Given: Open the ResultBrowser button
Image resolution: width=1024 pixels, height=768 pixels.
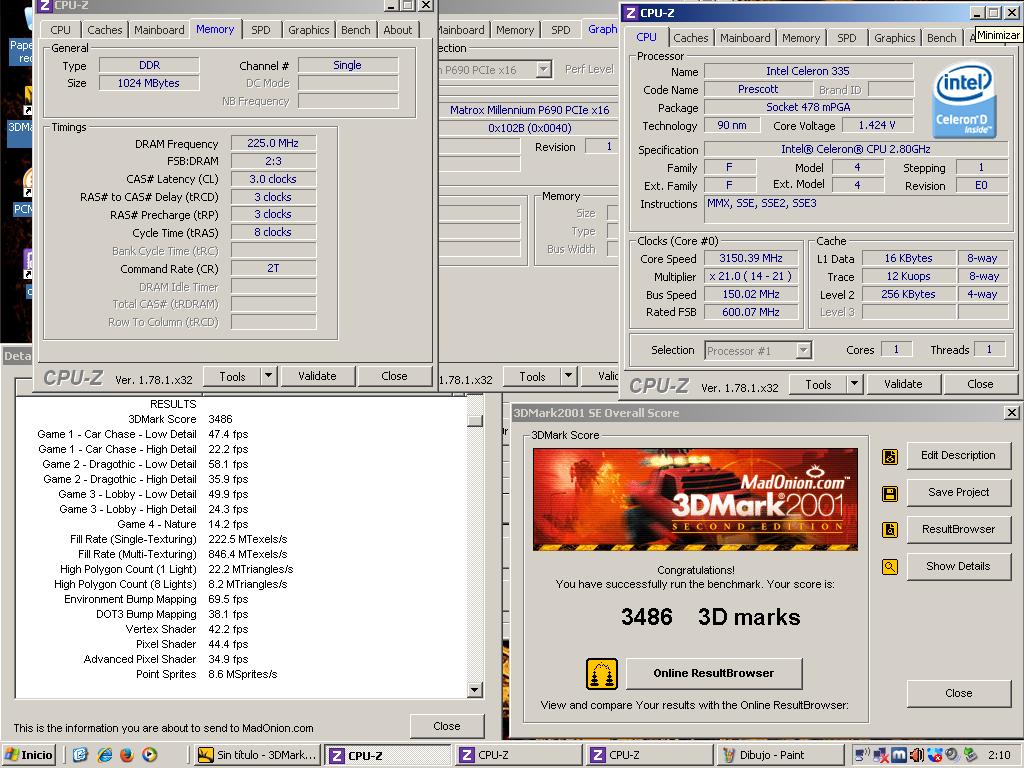Looking at the screenshot, I should point(958,529).
